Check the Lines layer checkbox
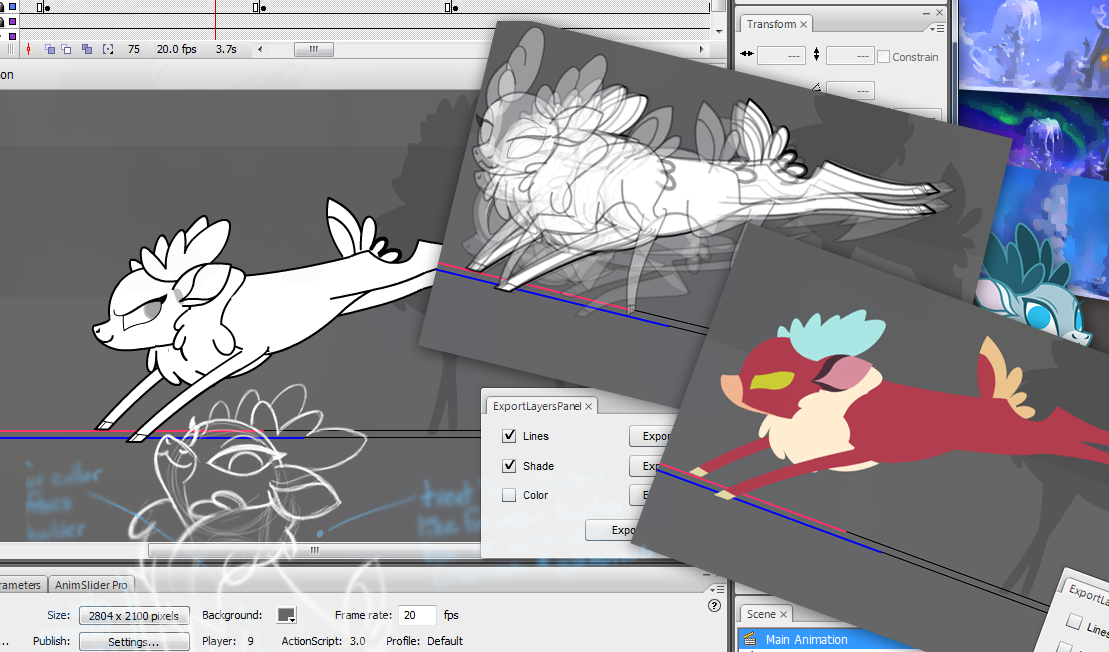Image resolution: width=1109 pixels, height=652 pixels. coord(509,436)
